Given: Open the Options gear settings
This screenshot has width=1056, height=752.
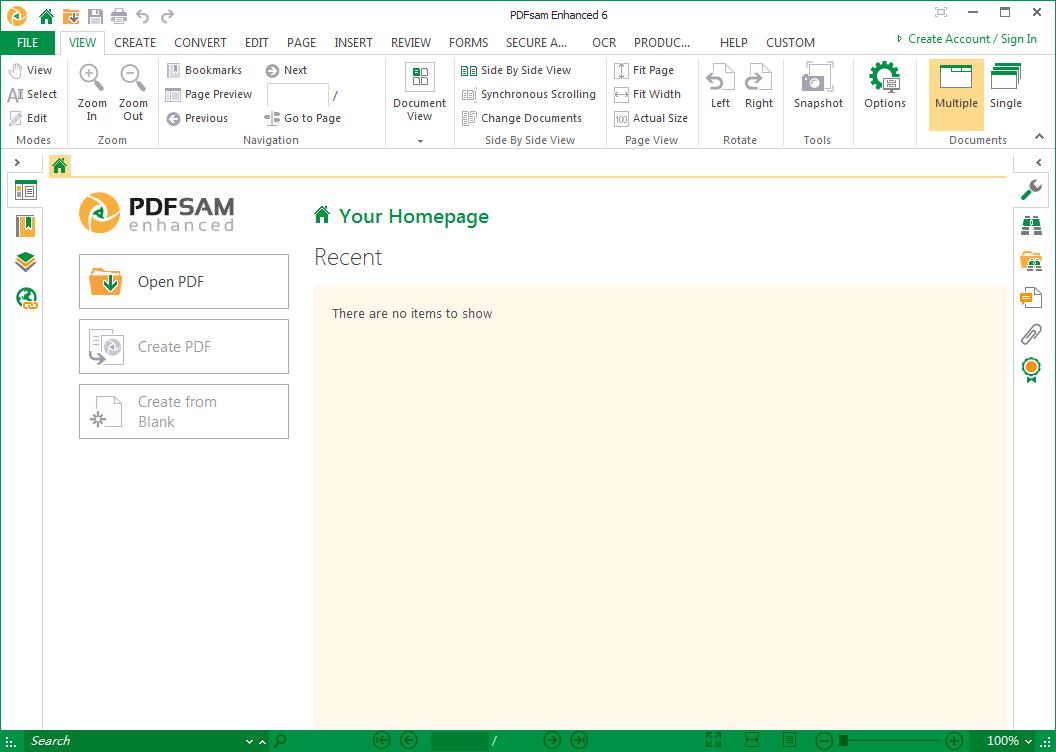Looking at the screenshot, I should pyautogui.click(x=884, y=87).
